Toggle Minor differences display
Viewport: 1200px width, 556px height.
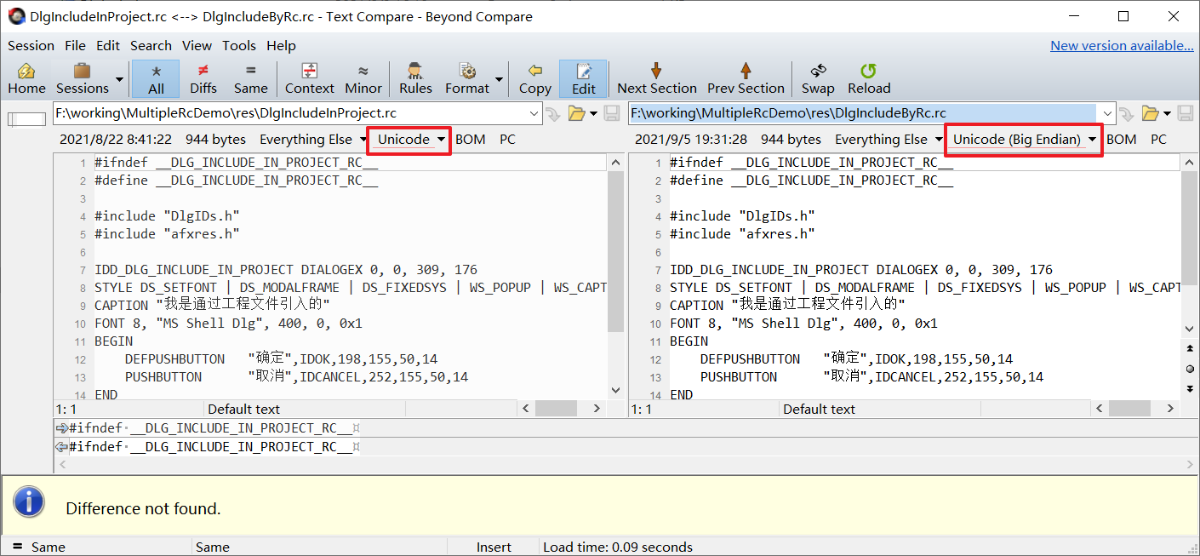363,79
